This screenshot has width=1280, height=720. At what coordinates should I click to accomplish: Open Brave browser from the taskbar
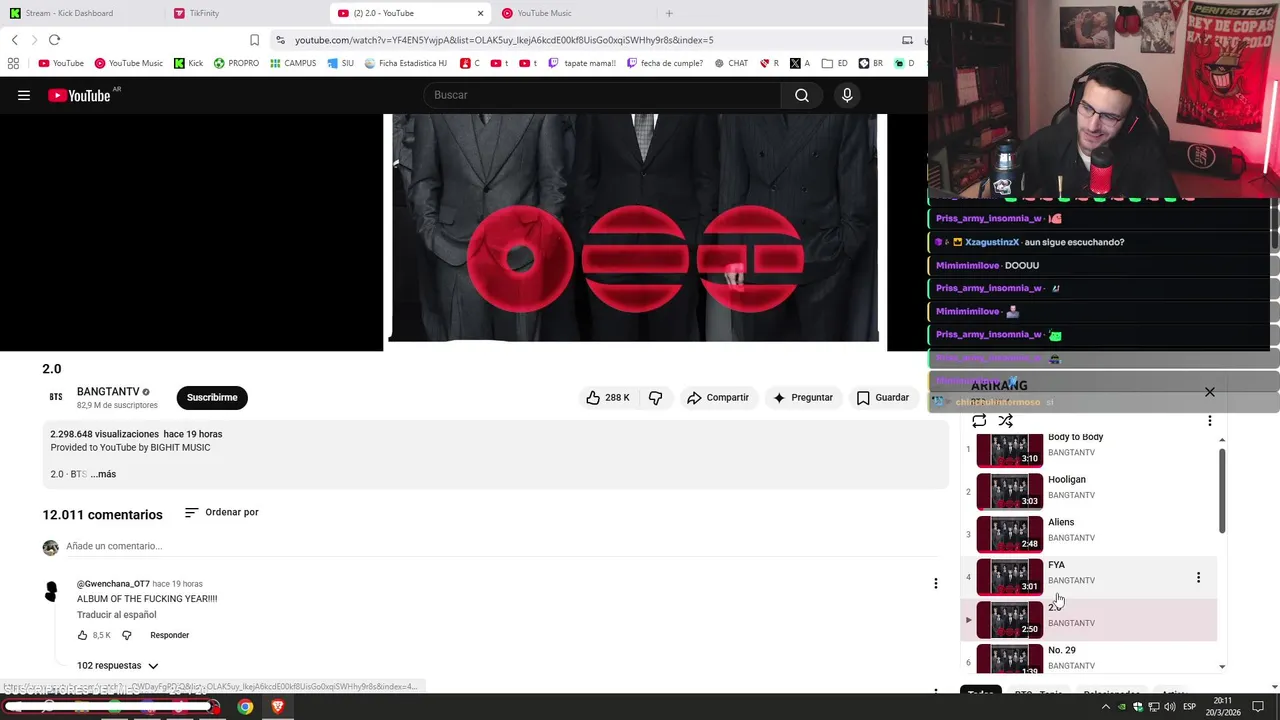(278, 707)
